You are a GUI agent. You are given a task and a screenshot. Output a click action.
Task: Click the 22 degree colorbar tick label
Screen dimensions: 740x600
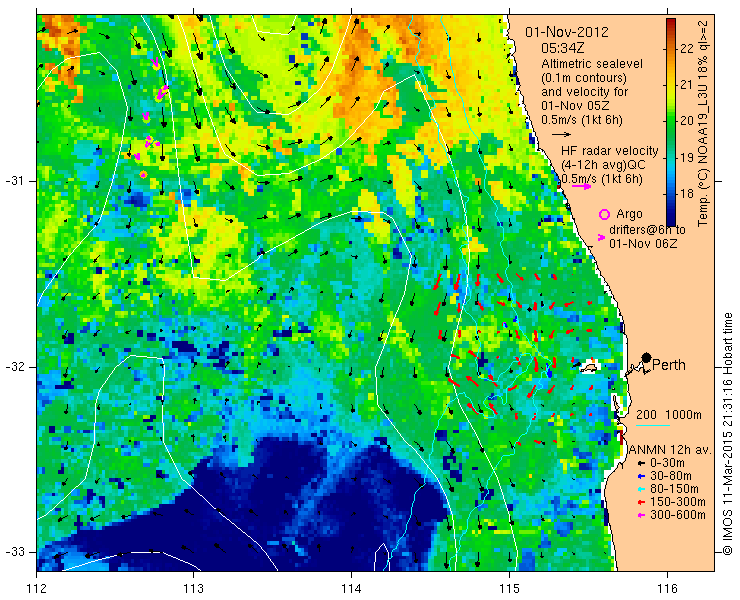(x=687, y=48)
